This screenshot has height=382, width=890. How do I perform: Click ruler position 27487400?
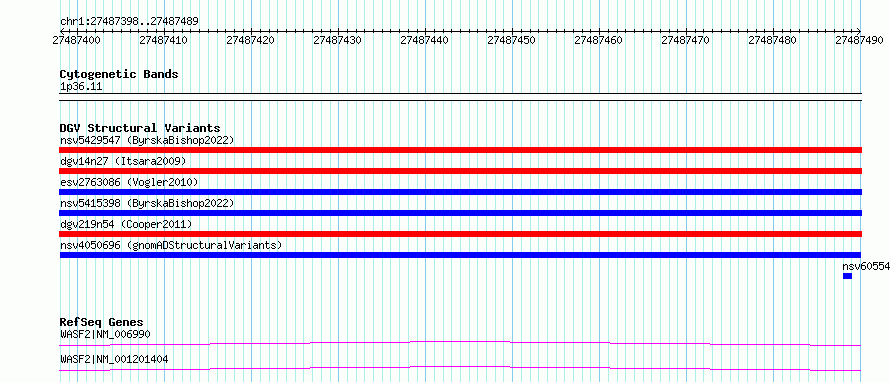(76, 40)
